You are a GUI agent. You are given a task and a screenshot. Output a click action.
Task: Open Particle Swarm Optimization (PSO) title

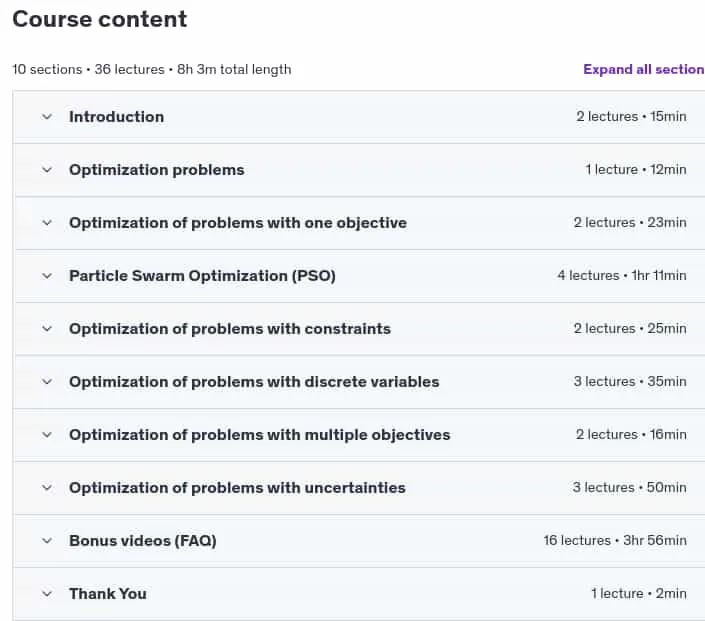[x=202, y=276]
